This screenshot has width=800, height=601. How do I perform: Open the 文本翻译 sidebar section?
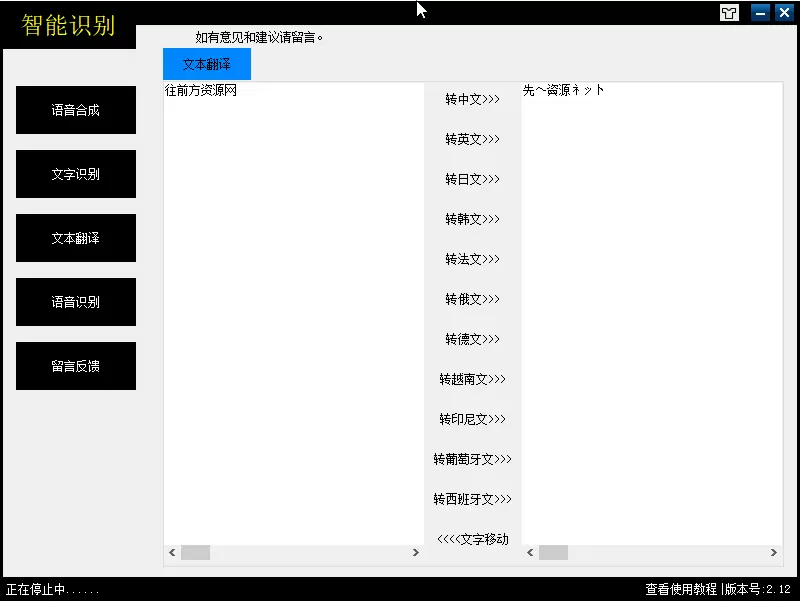(76, 238)
